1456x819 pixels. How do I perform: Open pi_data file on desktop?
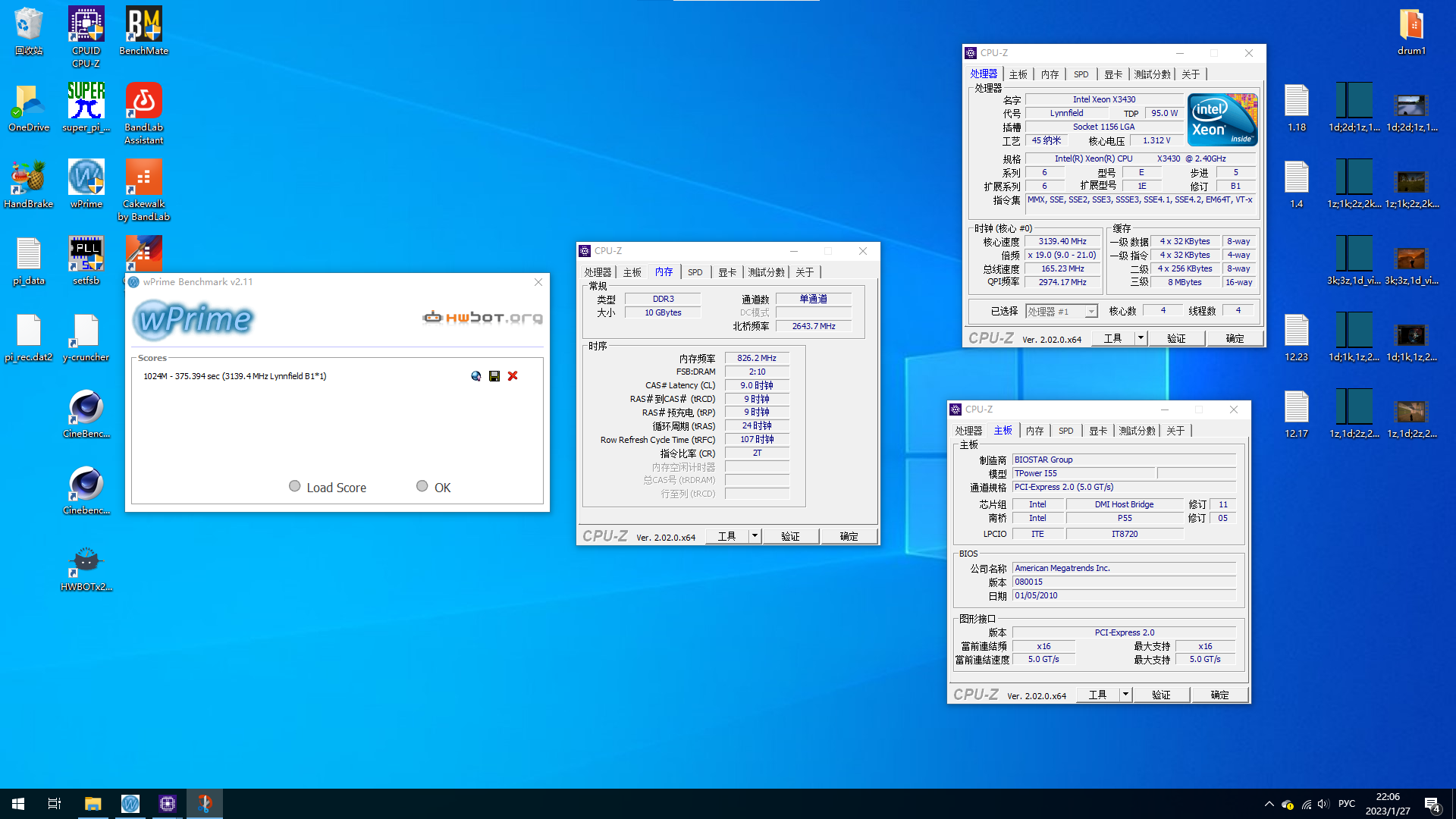coord(29,261)
